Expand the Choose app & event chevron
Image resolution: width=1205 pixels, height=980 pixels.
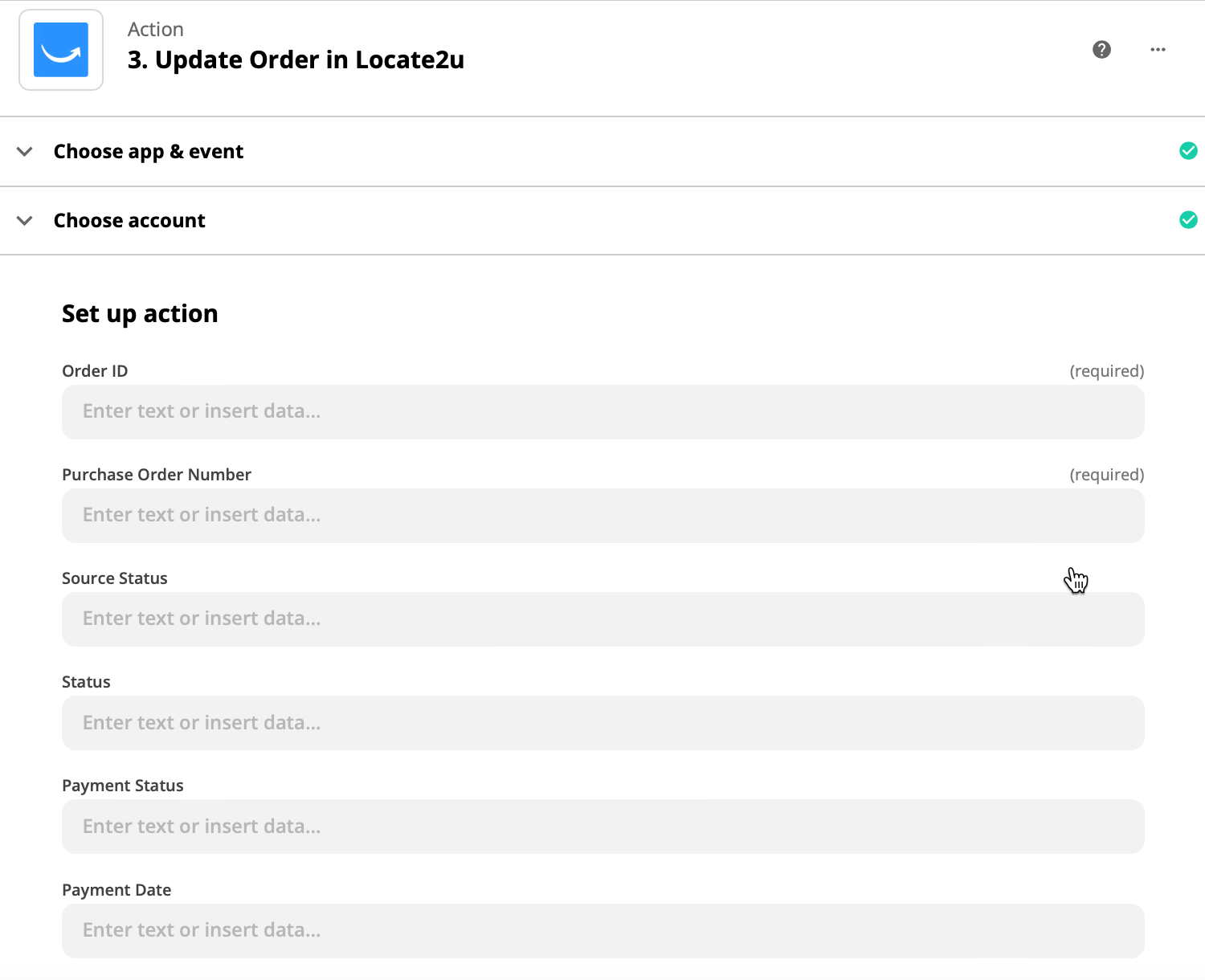point(25,152)
